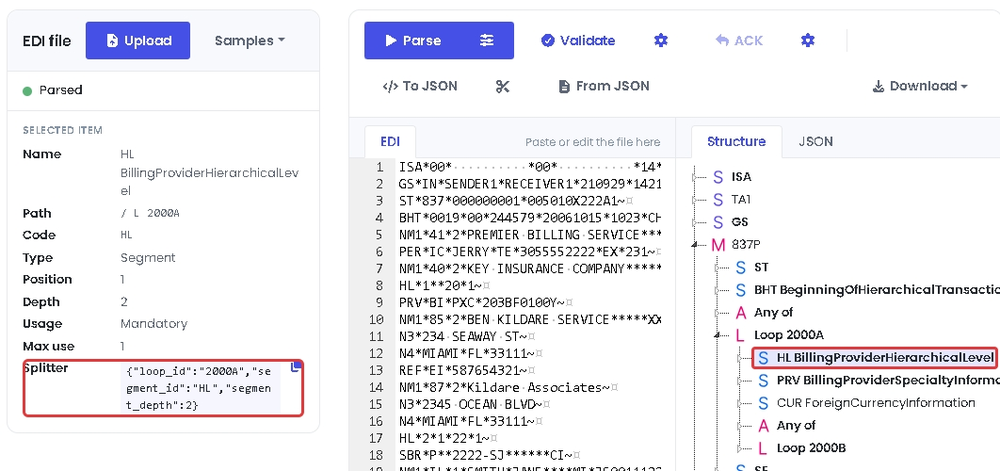1000x471 pixels.
Task: Select BHT BeginningOfHierarchicalTransaction node
Action: [x=877, y=290]
